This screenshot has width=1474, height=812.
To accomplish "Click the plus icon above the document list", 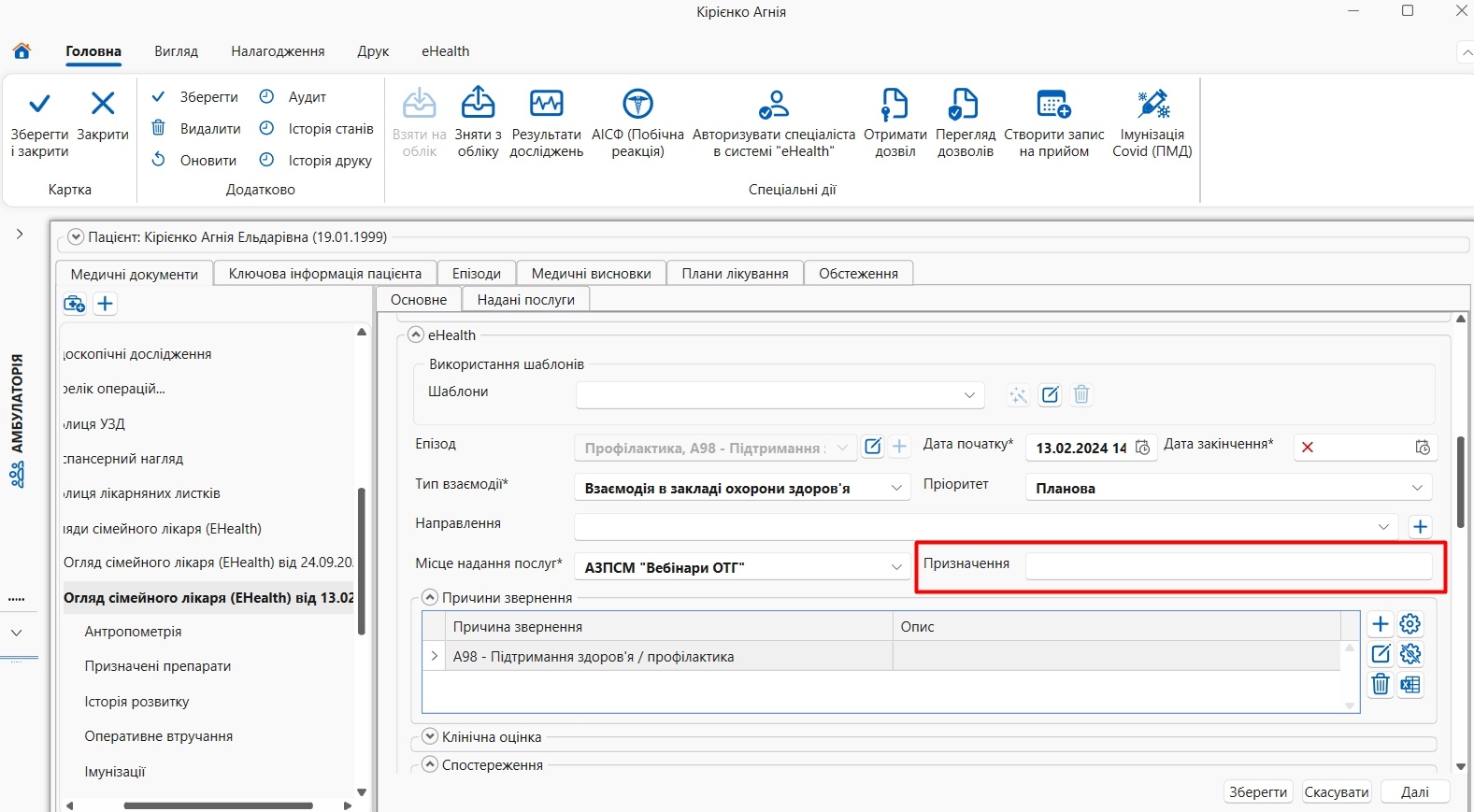I will (106, 304).
